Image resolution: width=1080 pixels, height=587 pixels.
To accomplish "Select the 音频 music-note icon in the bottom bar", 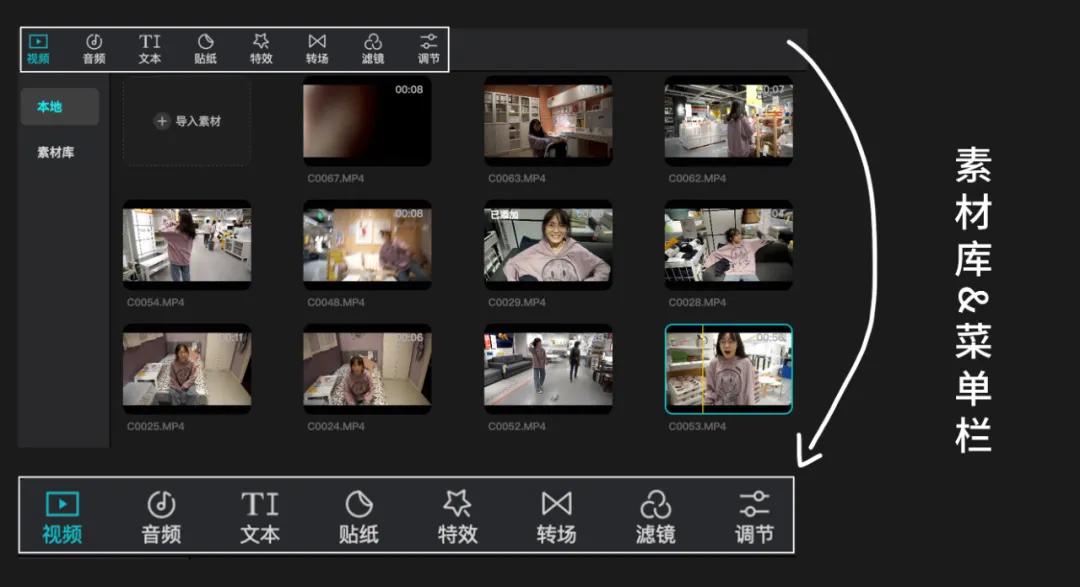I will click(160, 514).
